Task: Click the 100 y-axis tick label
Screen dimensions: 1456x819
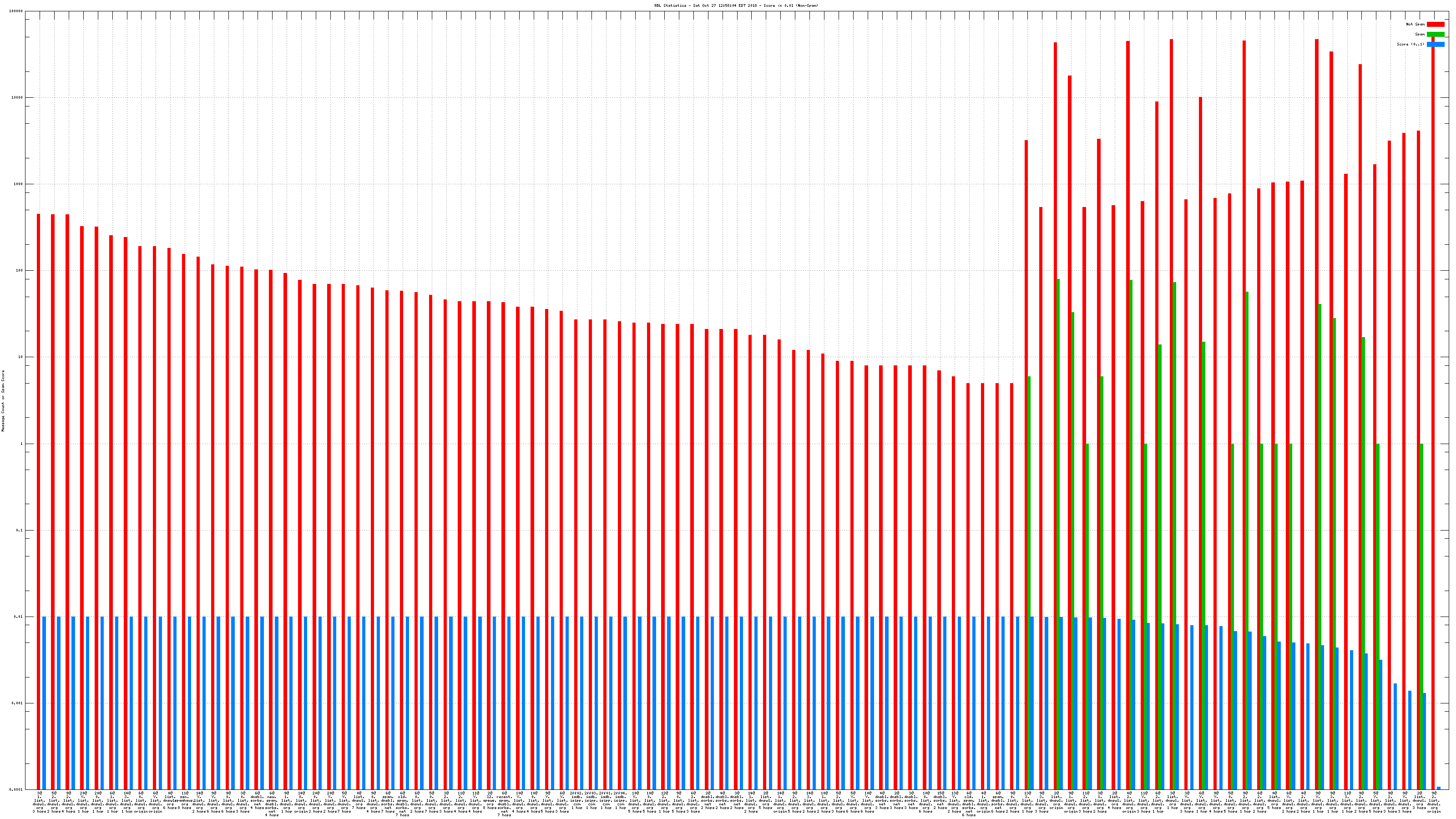Action: tap(20, 271)
